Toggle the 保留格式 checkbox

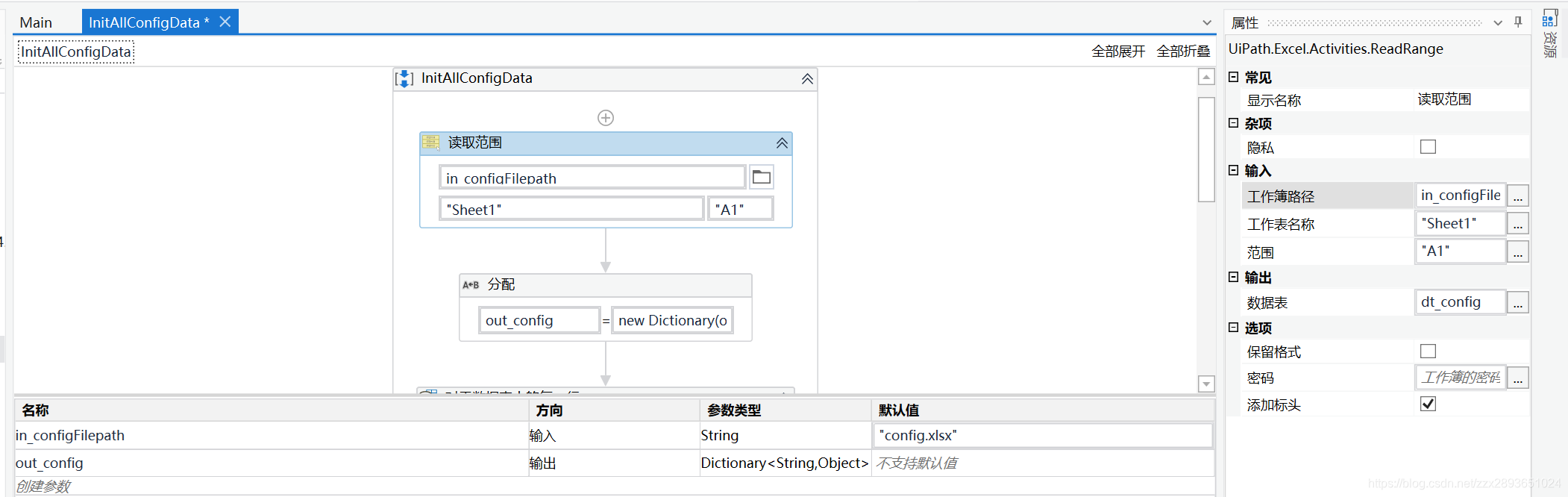[1428, 351]
